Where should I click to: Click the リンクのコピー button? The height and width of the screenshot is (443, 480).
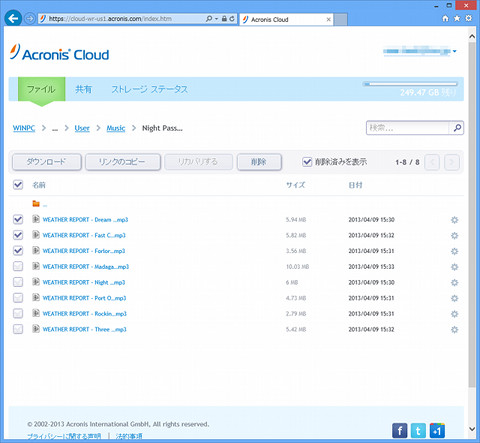(123, 162)
